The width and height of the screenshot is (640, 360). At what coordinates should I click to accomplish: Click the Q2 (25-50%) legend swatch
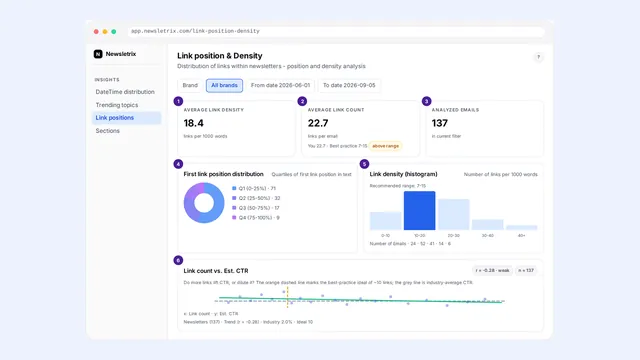[x=234, y=198]
